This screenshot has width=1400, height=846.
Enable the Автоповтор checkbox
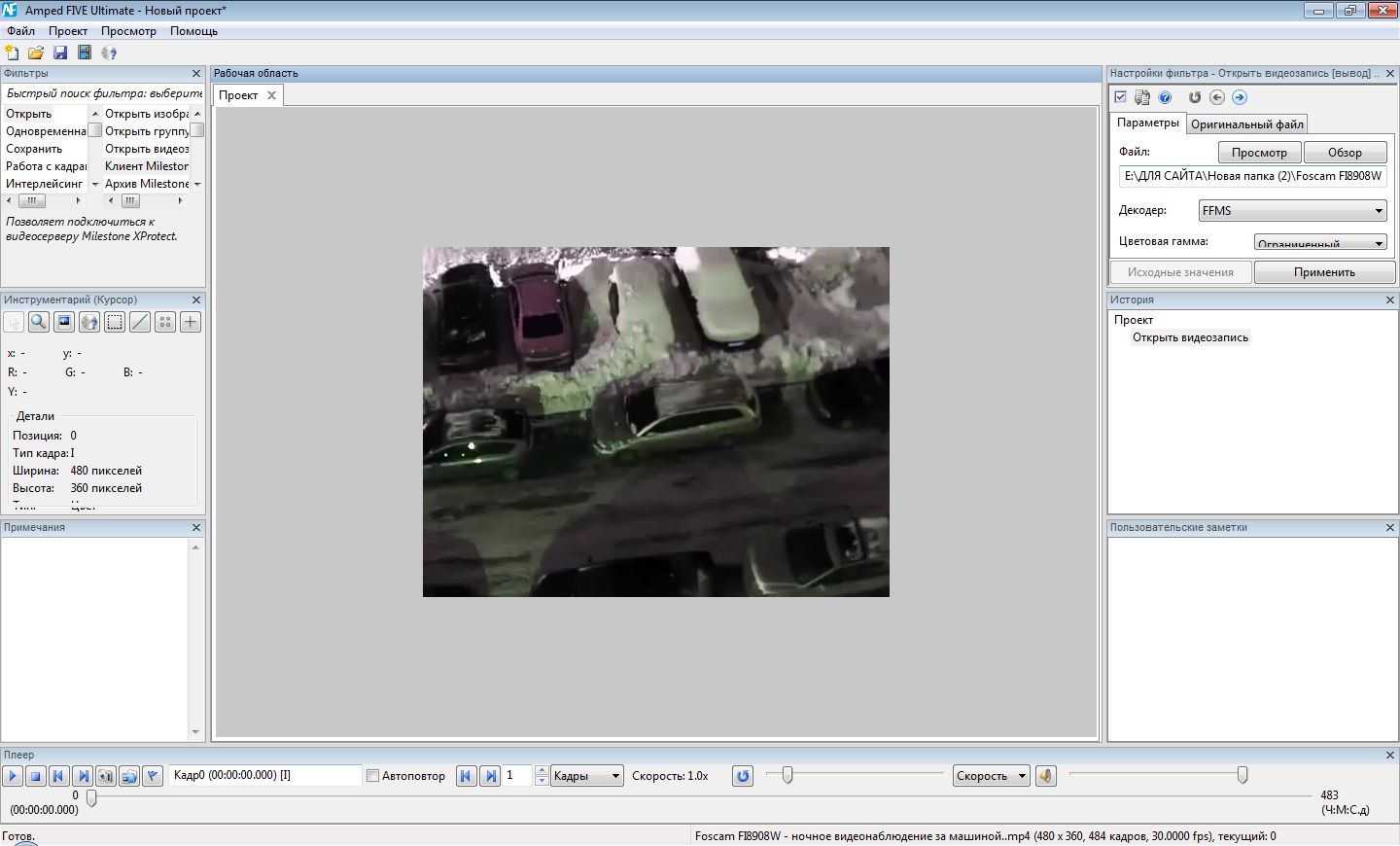coord(372,776)
